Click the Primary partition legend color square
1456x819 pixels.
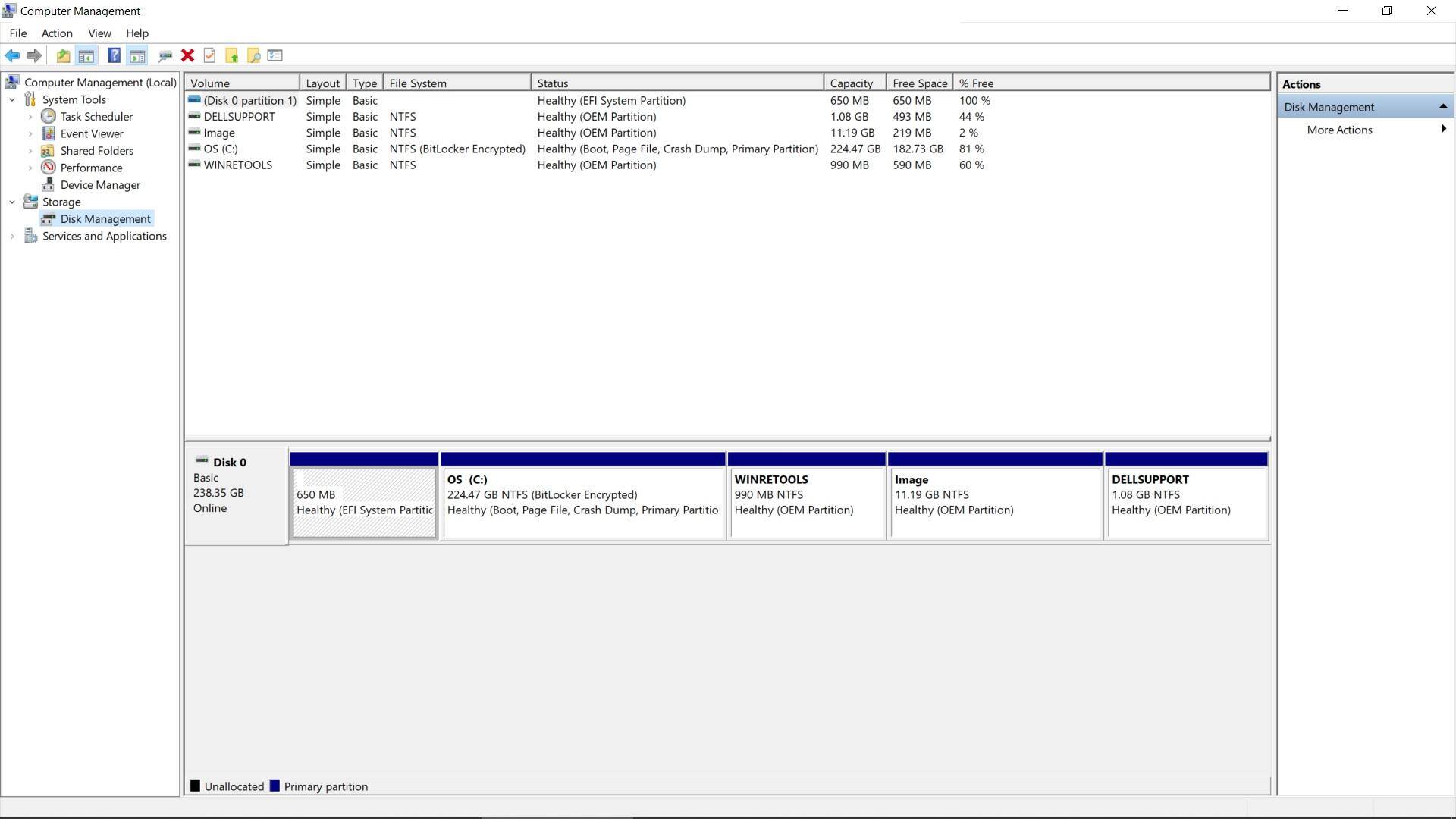click(276, 786)
